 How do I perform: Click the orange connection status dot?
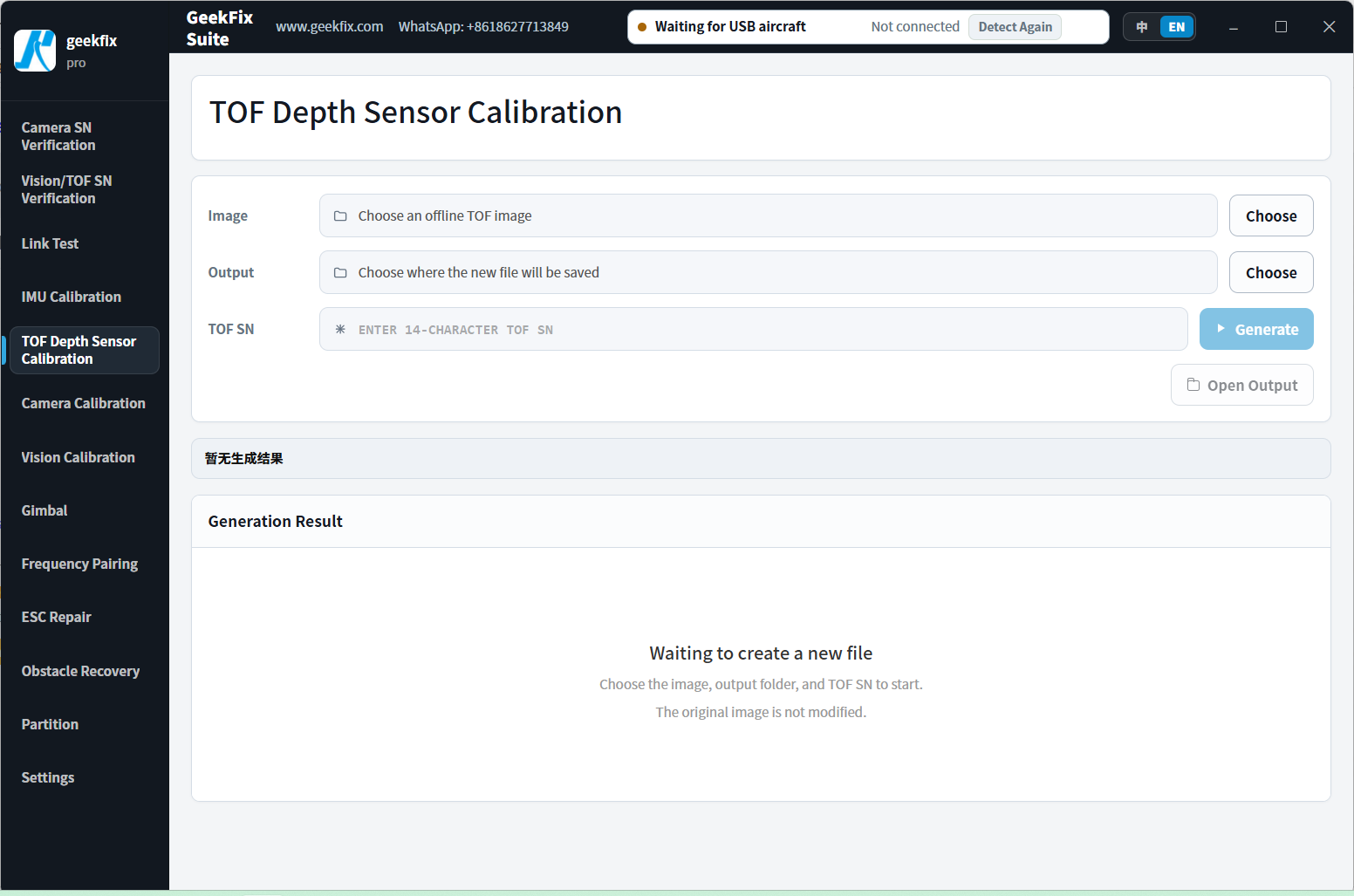tap(642, 27)
